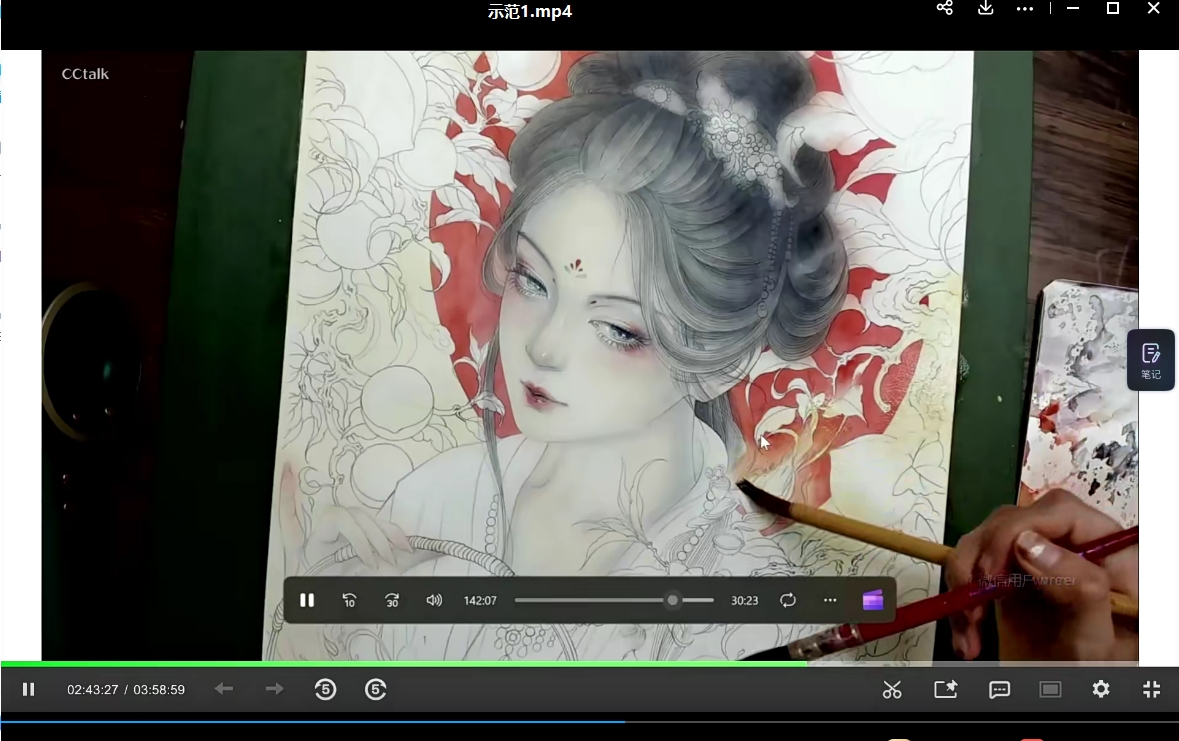Download the video 示范1.mp4

985,8
